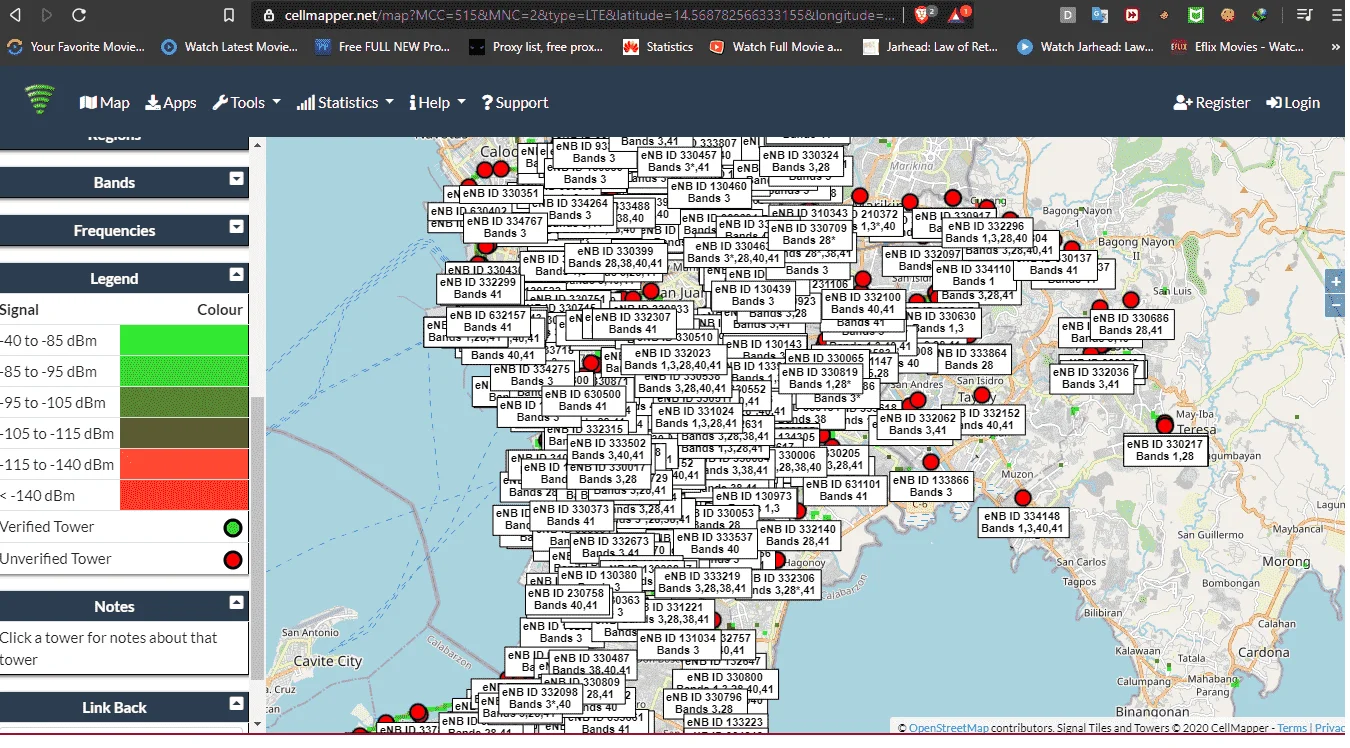Open the OpenStreetMap attribution link

pos(948,728)
